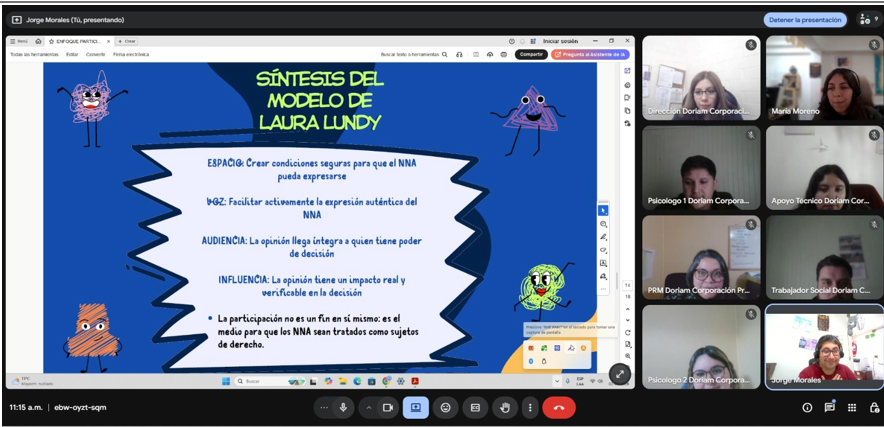Image resolution: width=884 pixels, height=427 pixels.
Task: Open the emoji reactions button
Action: (x=445, y=407)
